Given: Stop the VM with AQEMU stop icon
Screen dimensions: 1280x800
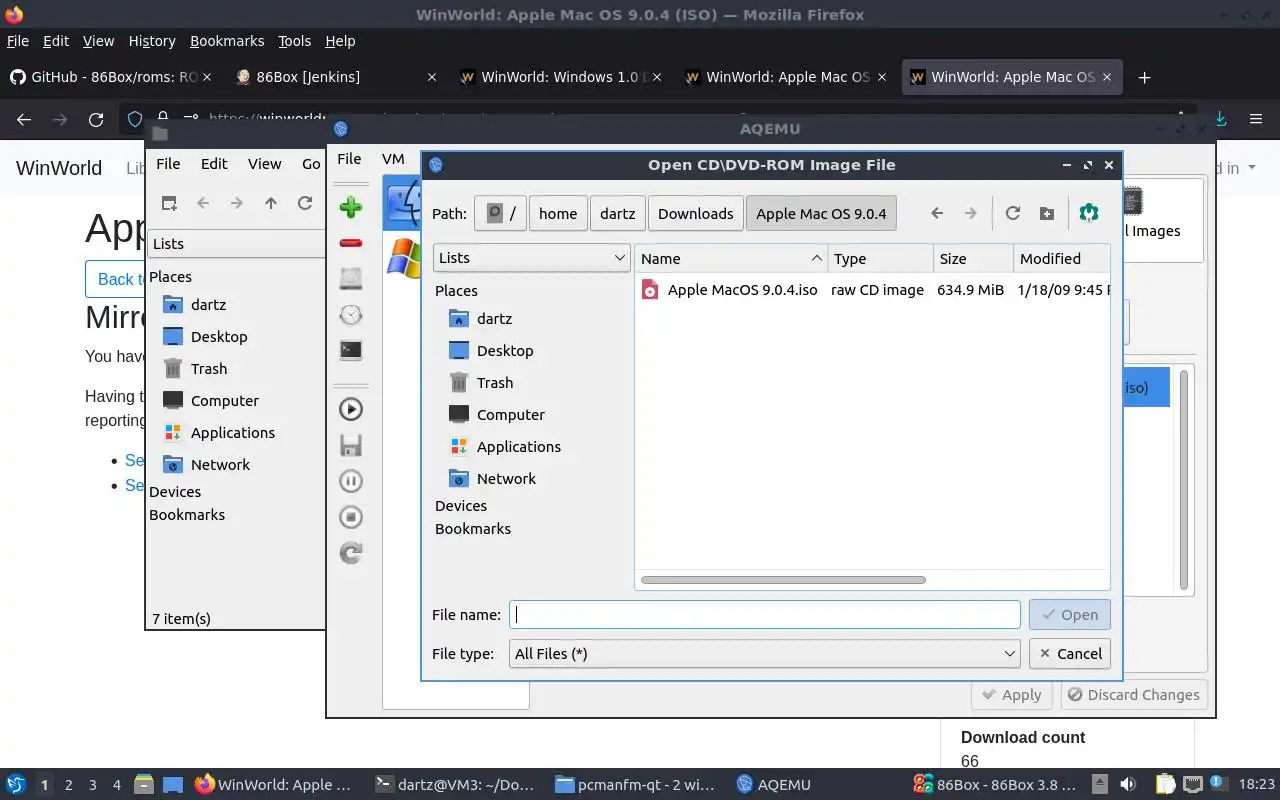Looking at the screenshot, I should tap(350, 517).
